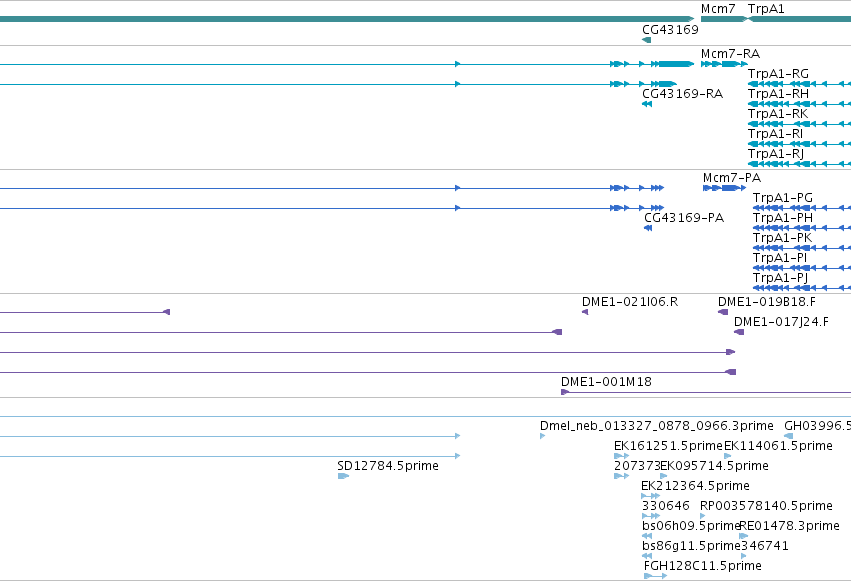Click the bs06h09.5prime EST label
This screenshot has width=851, height=581.
691,526
